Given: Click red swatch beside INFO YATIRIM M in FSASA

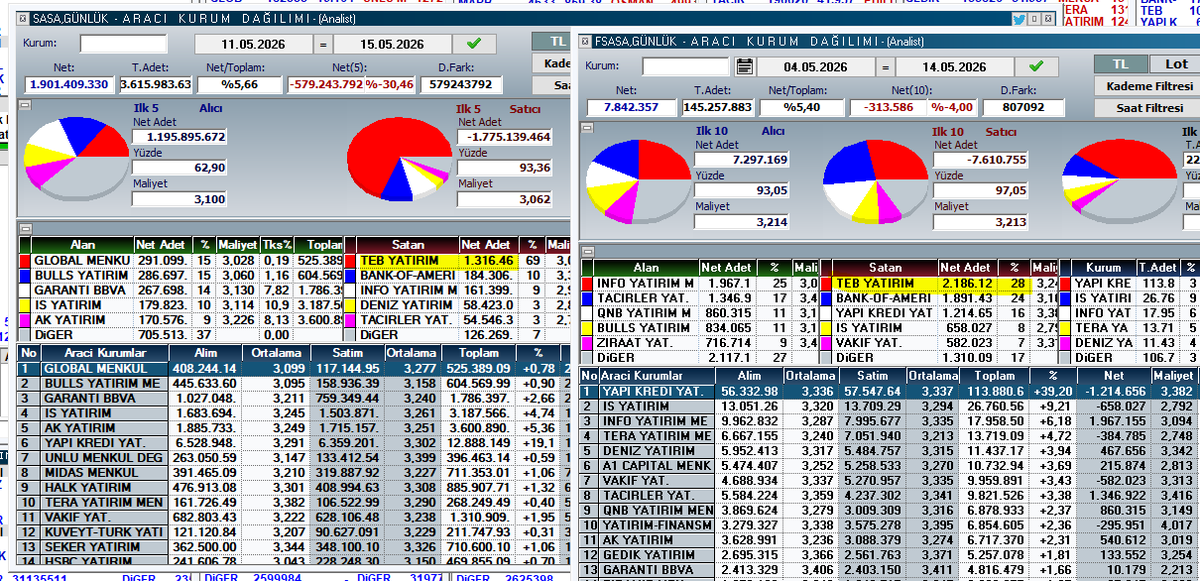Looking at the screenshot, I should 587,283.
